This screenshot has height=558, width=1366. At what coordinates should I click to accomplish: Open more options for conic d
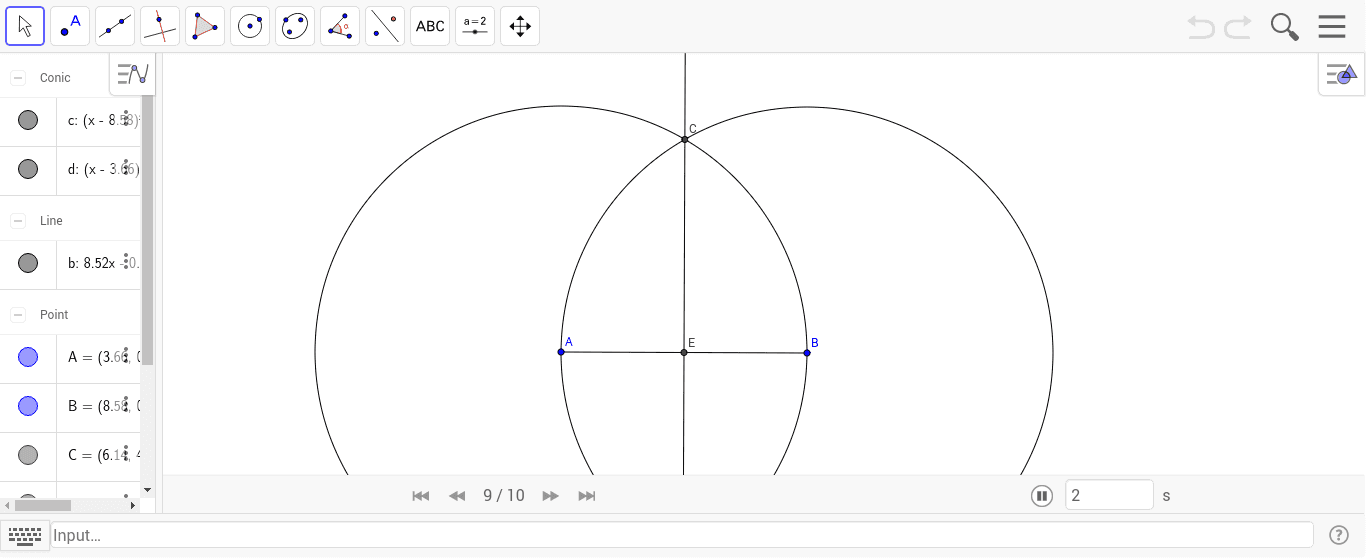point(126,168)
